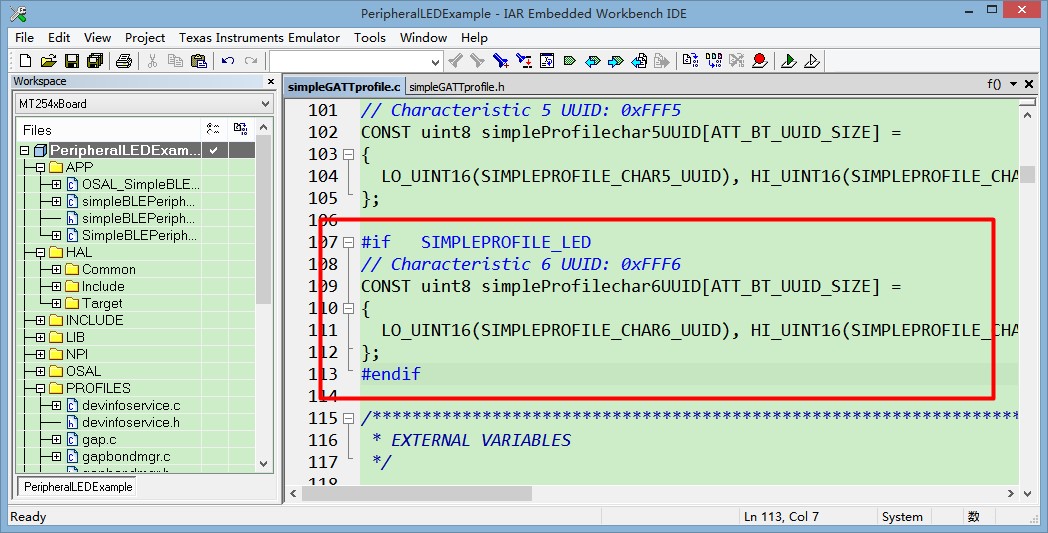Viewport: 1048px width, 533px height.
Task: Click the Paste clipboard icon
Action: 199,61
